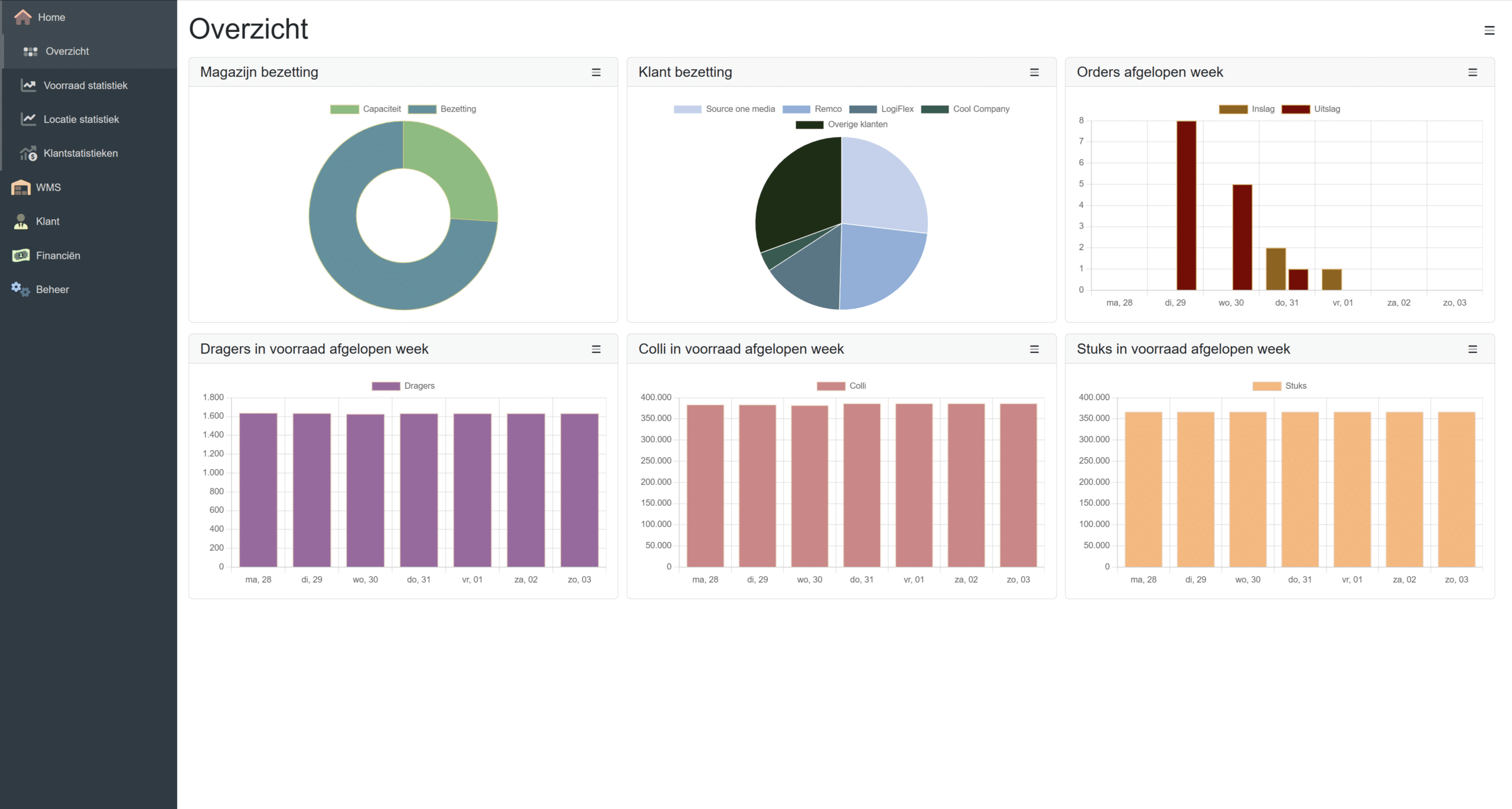The image size is (1512, 809).
Task: Toggle Dragers legend label
Action: click(x=419, y=386)
